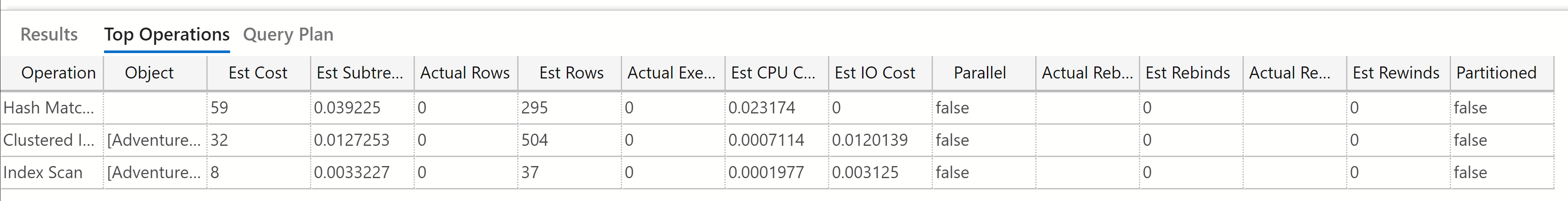1568x201 pixels.
Task: Sort by Est Rows column header
Action: tap(571, 73)
